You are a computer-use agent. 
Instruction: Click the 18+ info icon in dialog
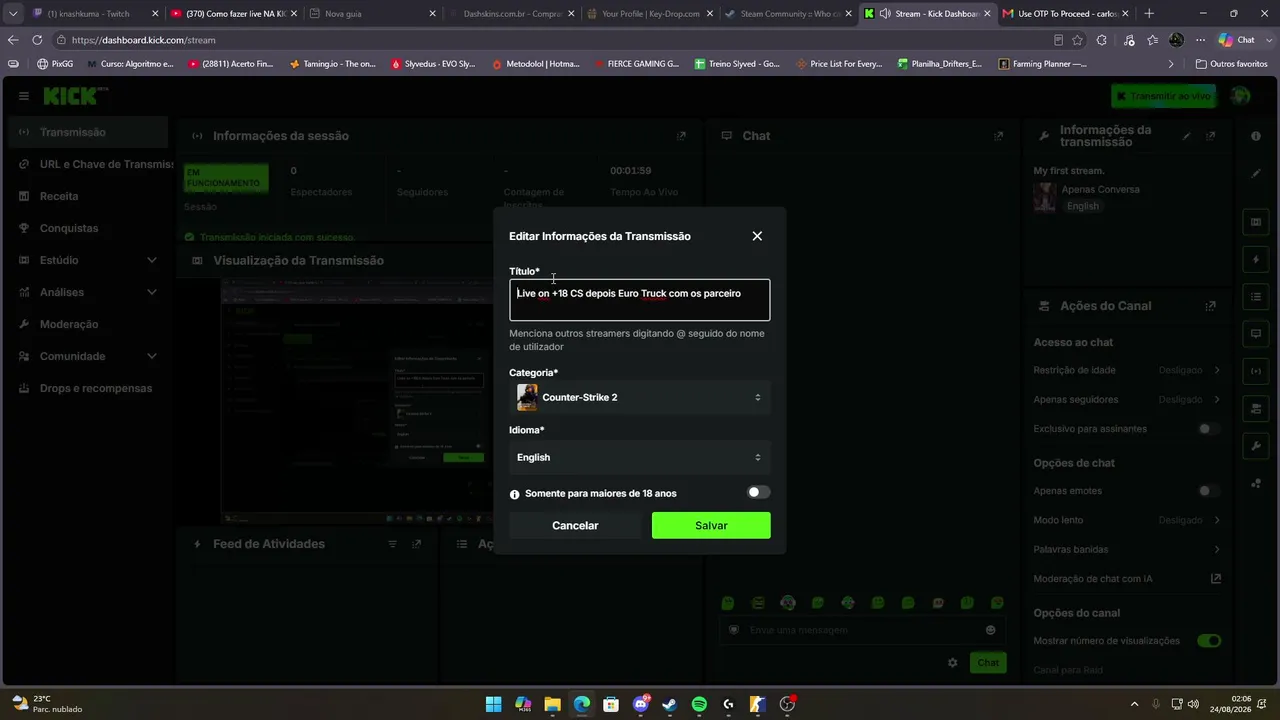[515, 494]
